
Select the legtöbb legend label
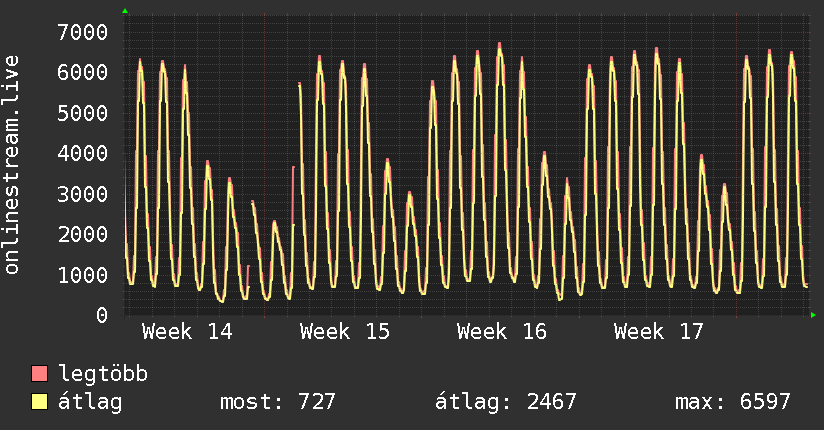click(103, 374)
